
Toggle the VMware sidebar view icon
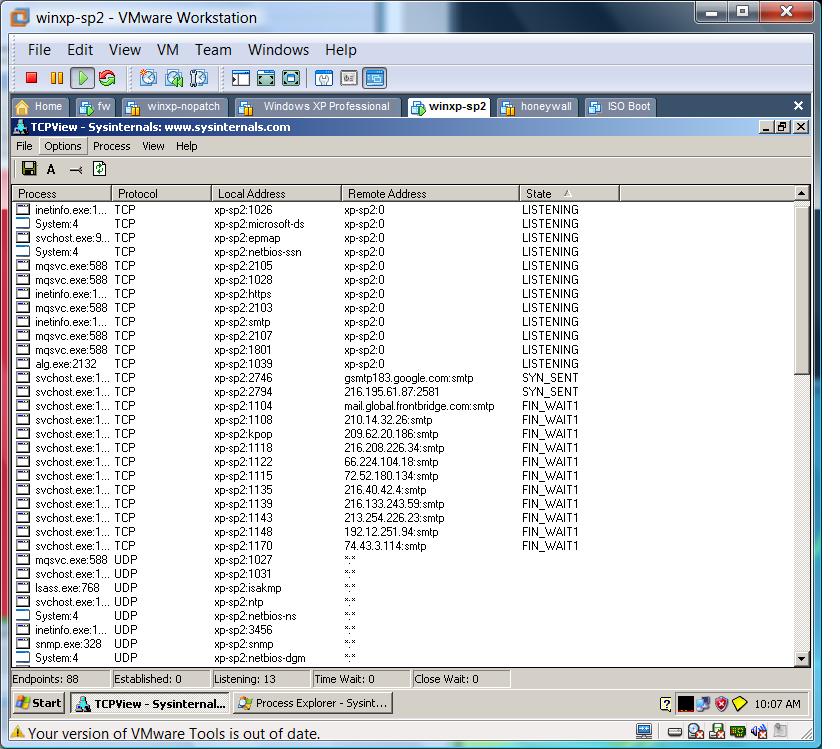[x=241, y=78]
